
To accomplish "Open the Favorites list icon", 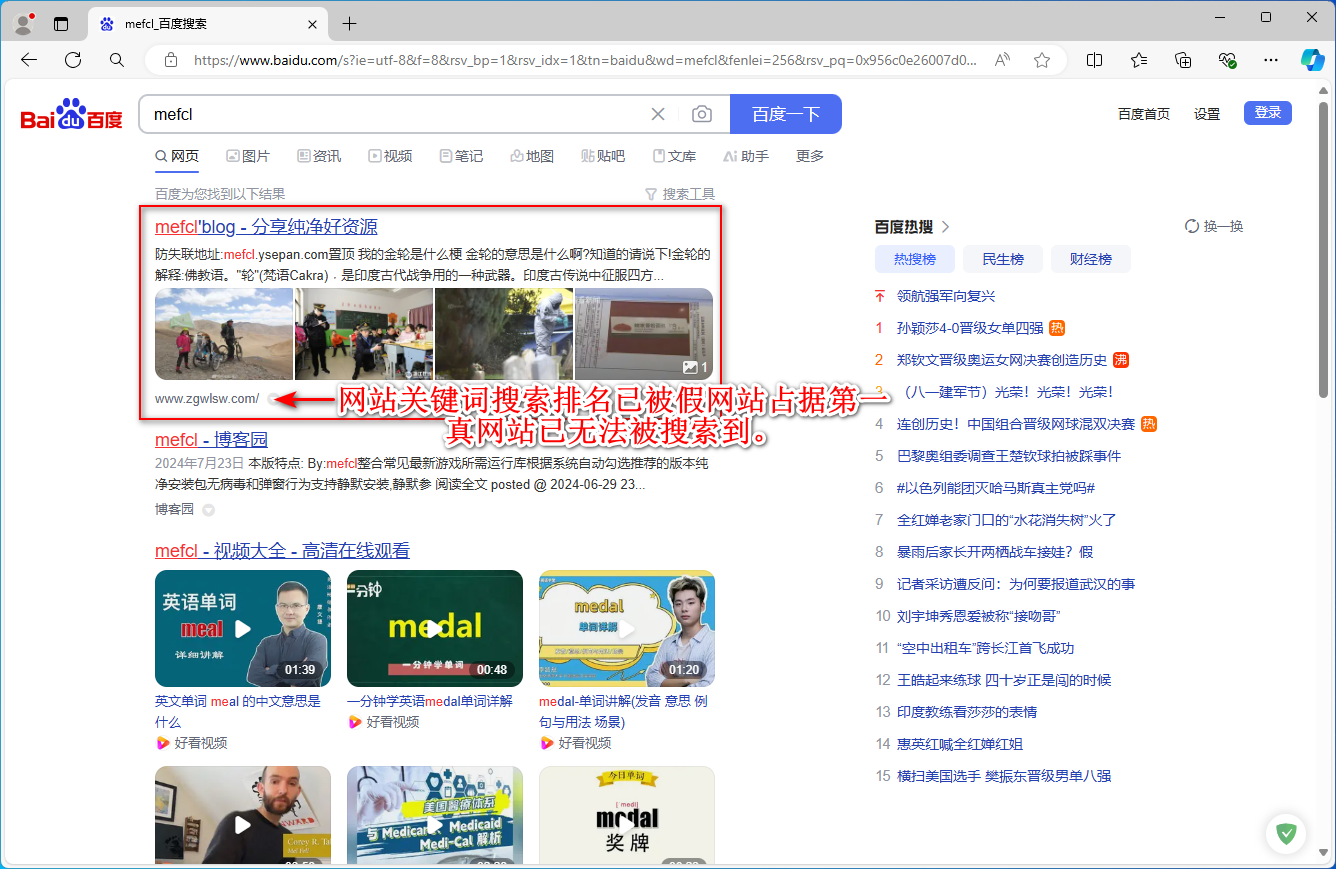I will 1139,60.
